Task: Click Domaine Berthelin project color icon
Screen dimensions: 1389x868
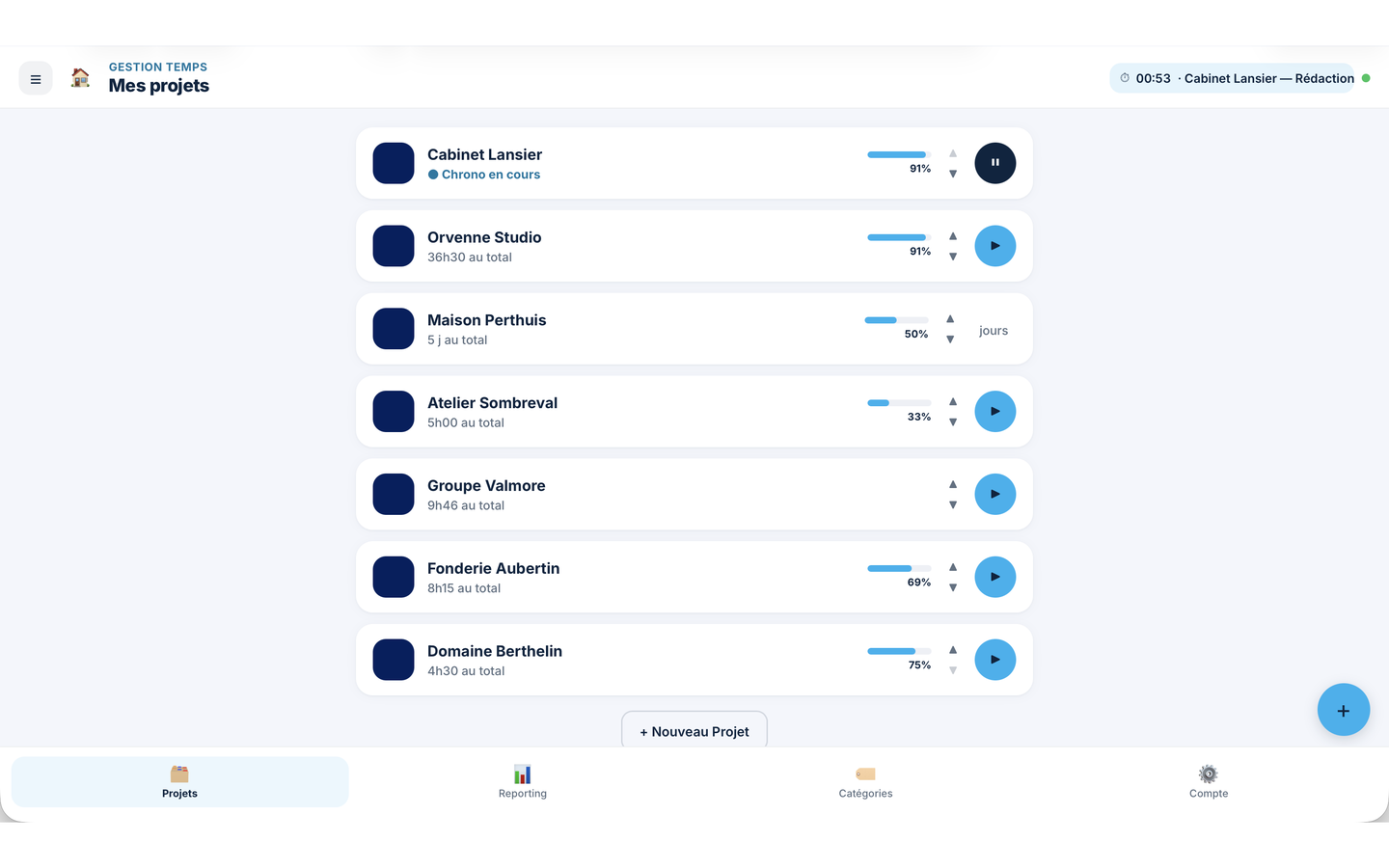Action: pyautogui.click(x=394, y=661)
